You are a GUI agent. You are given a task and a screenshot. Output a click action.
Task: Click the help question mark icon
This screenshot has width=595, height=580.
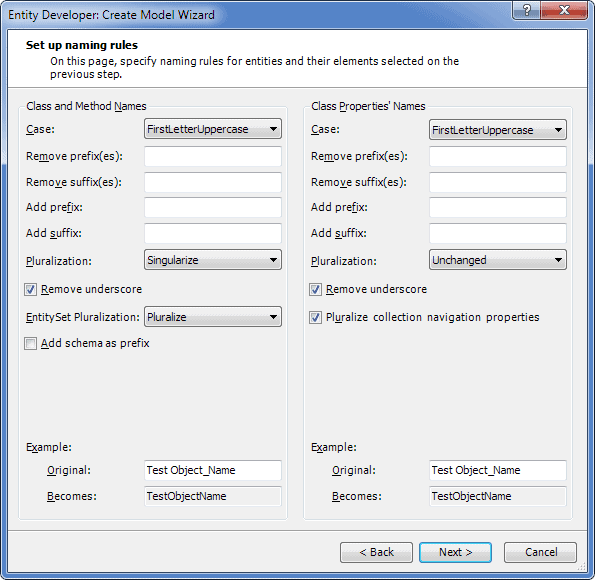(526, 10)
